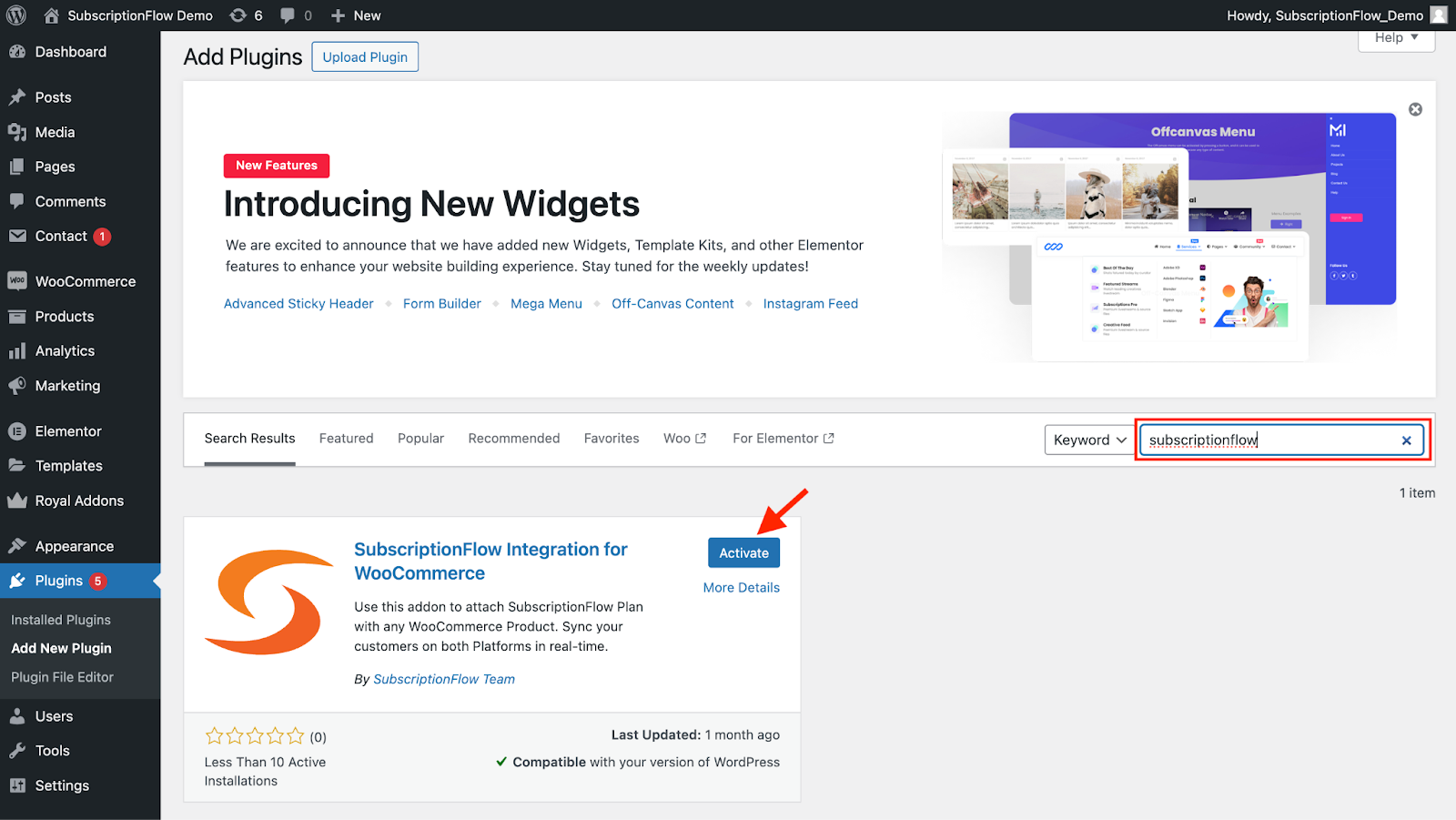Open the Appearance menu

point(80,546)
